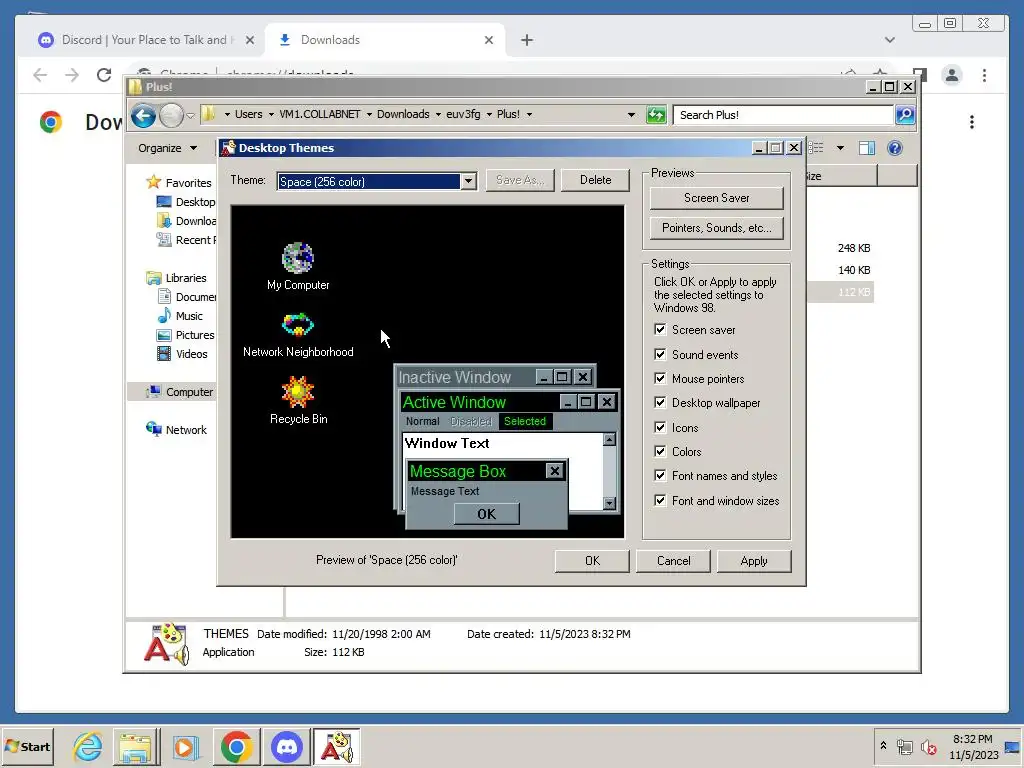Click the Explorer view mode icon

pos(817,148)
